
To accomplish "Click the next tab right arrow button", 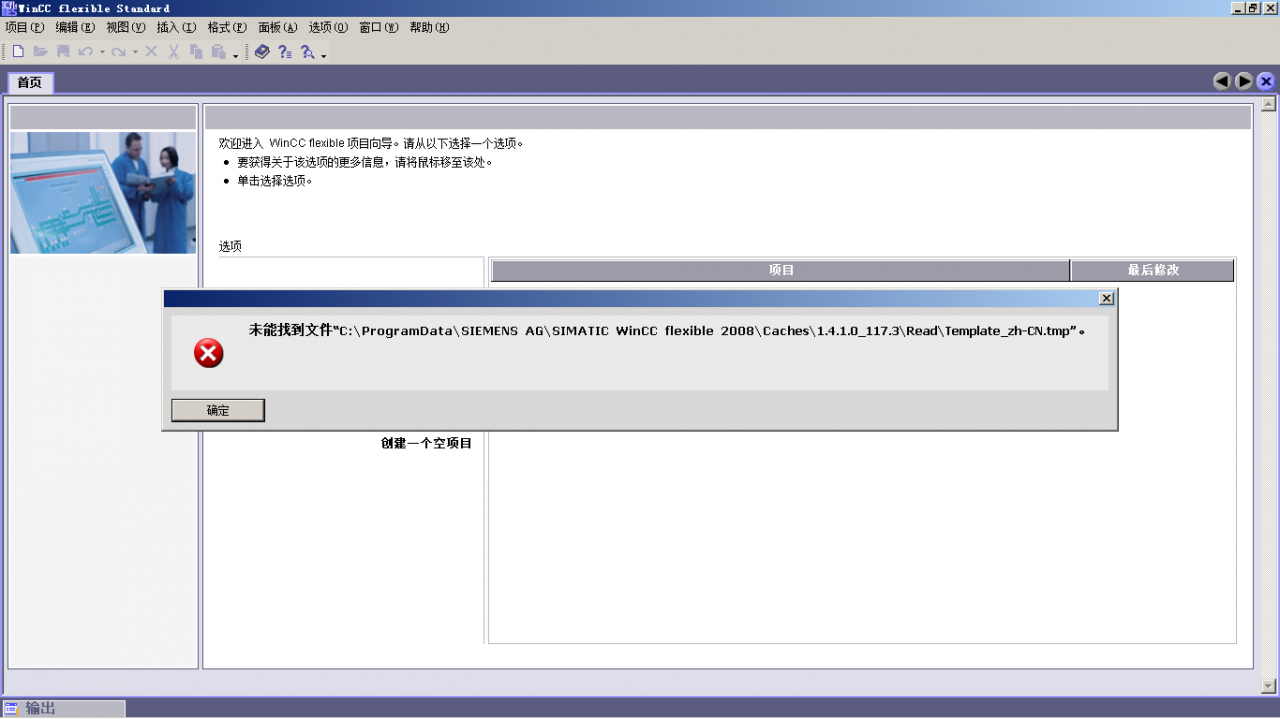I will coord(1244,82).
